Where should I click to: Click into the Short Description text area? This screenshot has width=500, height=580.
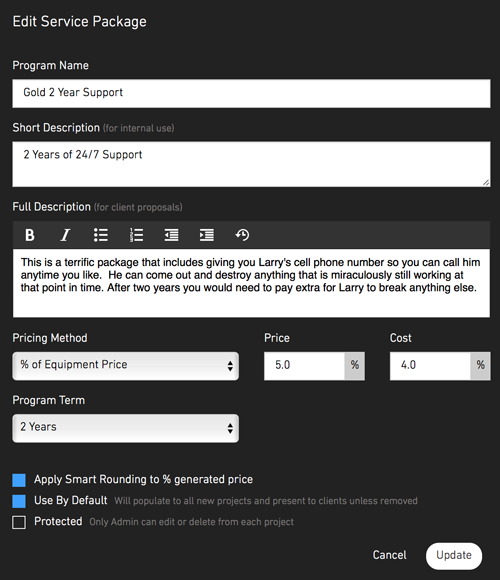pyautogui.click(x=251, y=164)
